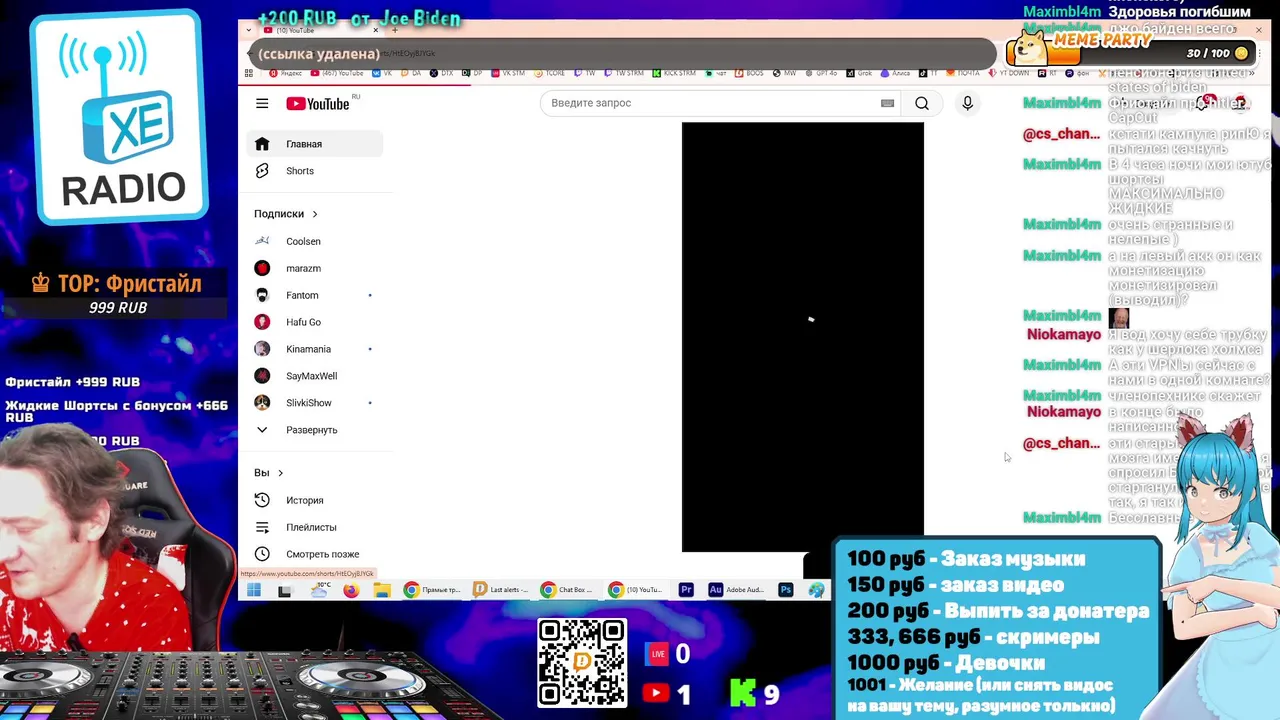Image resolution: width=1280 pixels, height=720 pixels.
Task: Go to Главная in sidebar
Action: pyautogui.click(x=315, y=144)
